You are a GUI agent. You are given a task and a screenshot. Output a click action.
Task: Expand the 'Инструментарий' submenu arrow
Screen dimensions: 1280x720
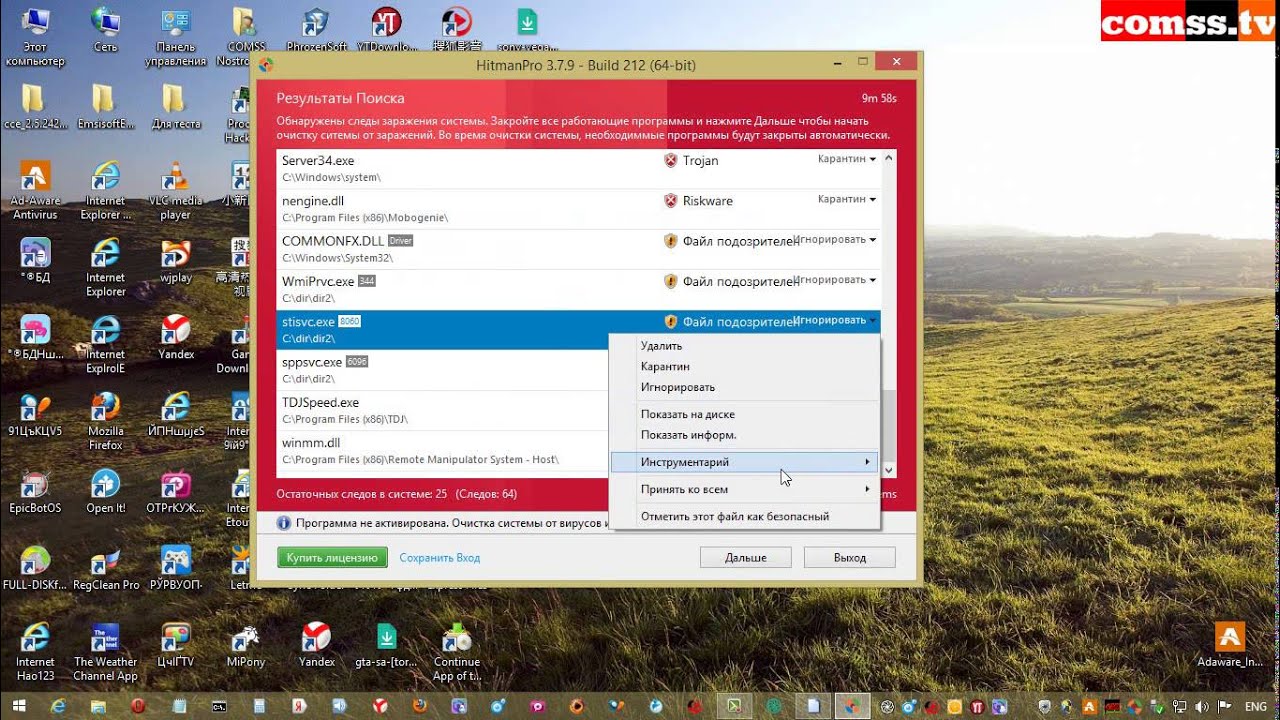coord(867,462)
